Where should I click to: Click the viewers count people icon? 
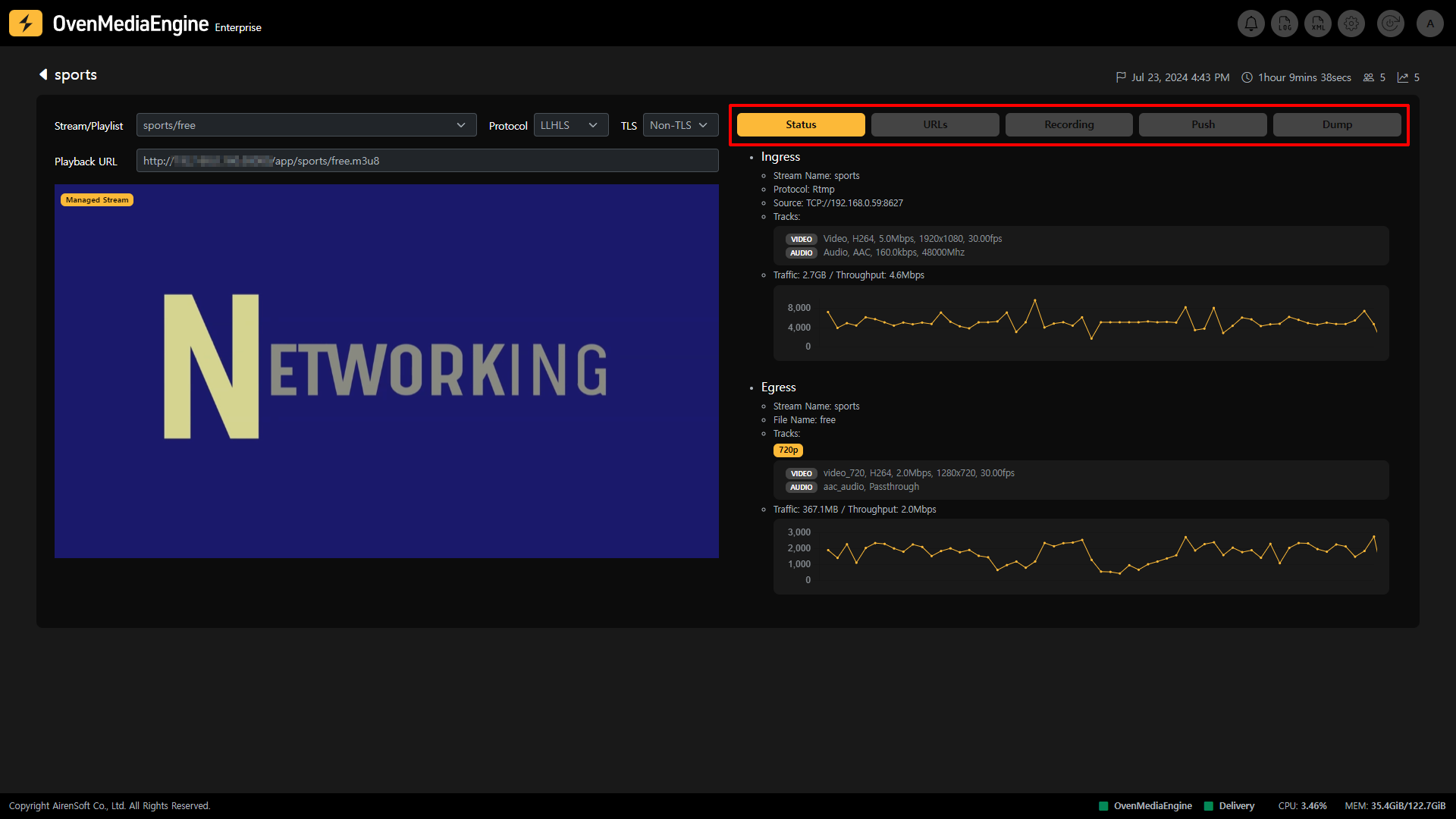point(1369,77)
